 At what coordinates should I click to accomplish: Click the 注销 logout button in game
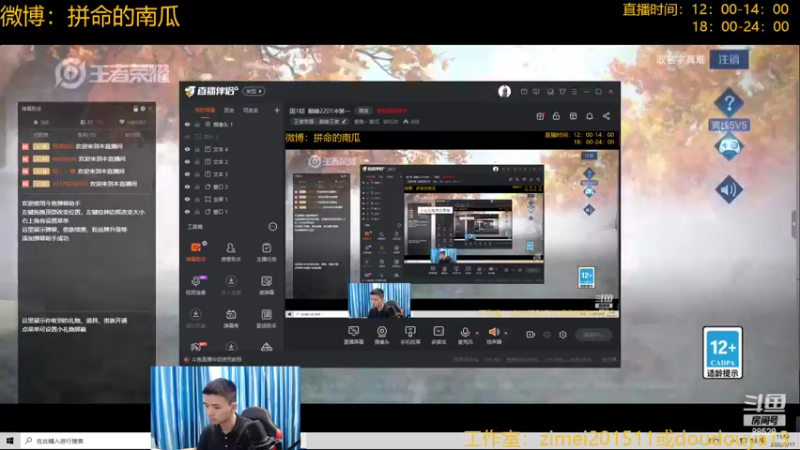point(729,60)
